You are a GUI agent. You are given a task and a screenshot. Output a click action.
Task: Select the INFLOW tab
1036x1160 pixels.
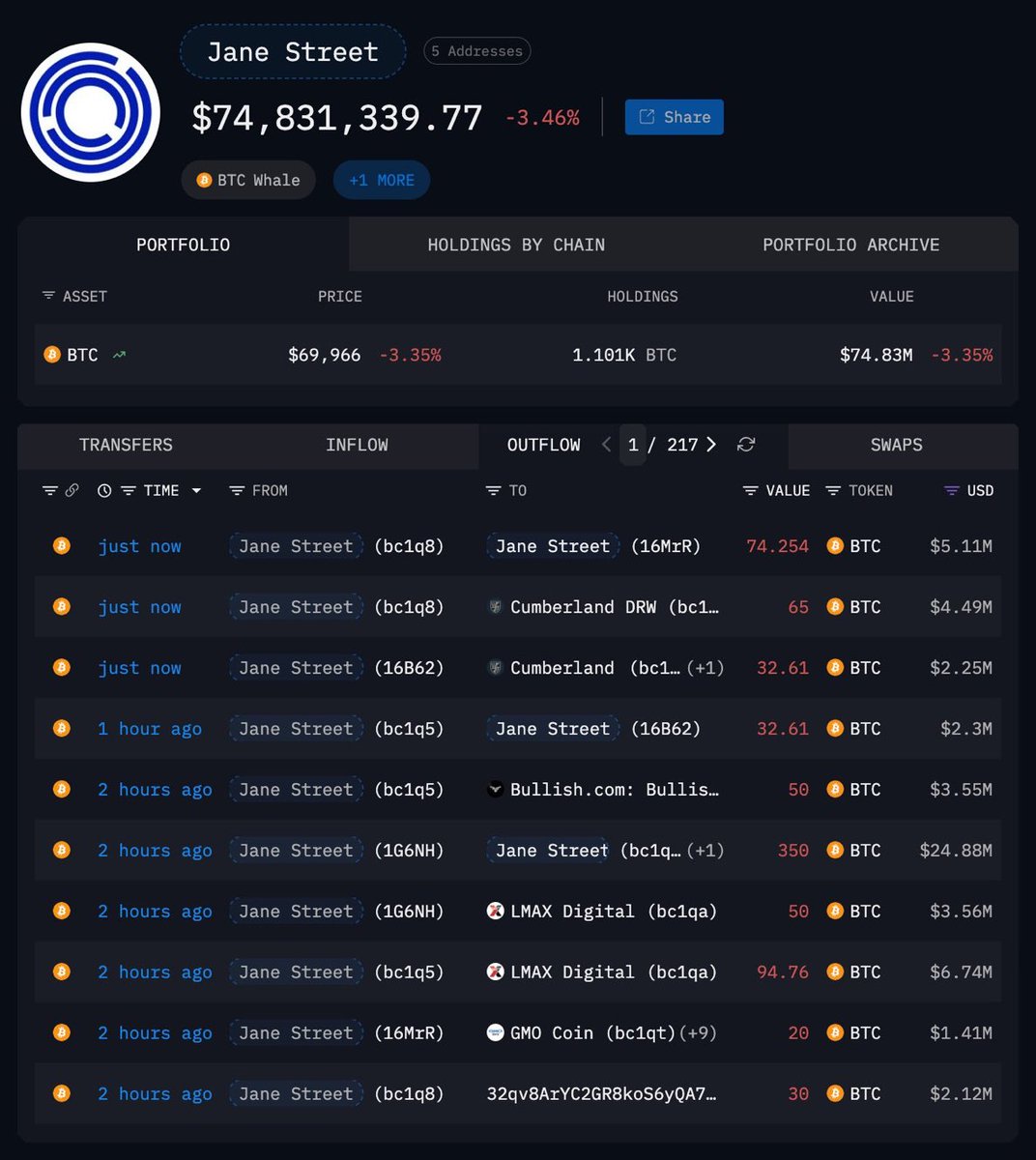tap(357, 445)
